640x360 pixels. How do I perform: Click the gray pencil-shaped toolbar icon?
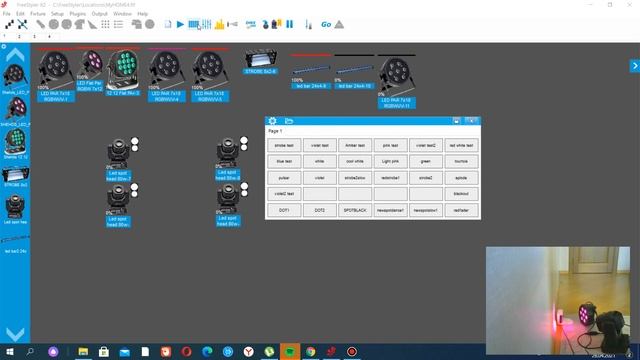click(x=40, y=24)
